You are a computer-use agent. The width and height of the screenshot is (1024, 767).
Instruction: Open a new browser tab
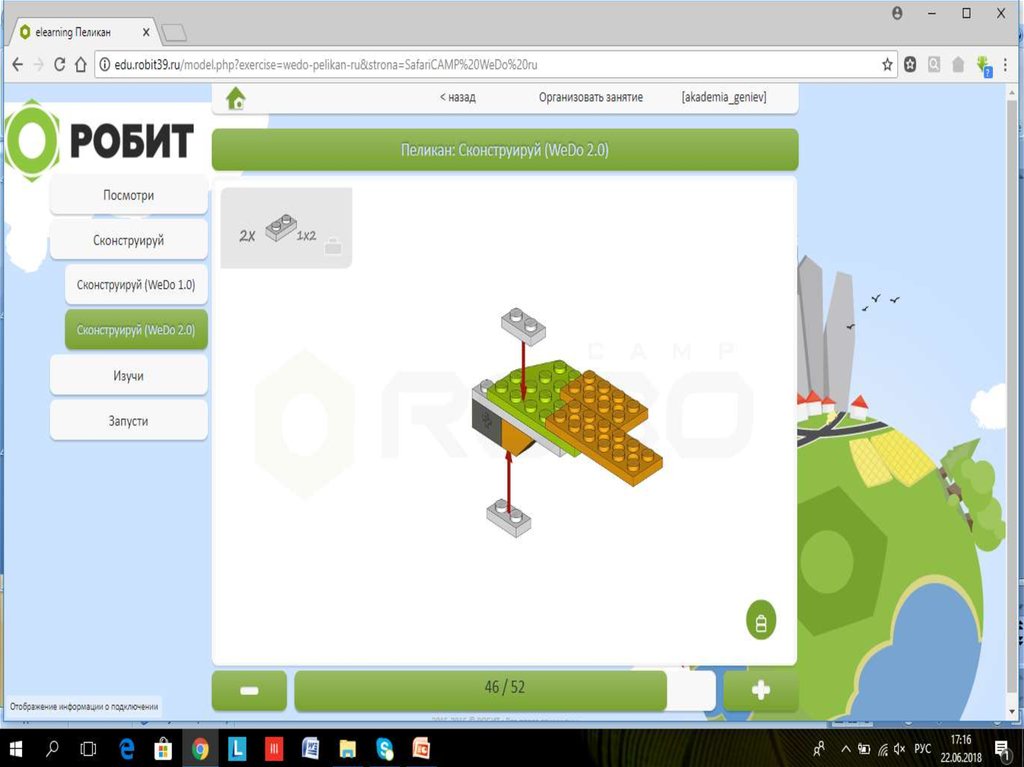pos(174,33)
